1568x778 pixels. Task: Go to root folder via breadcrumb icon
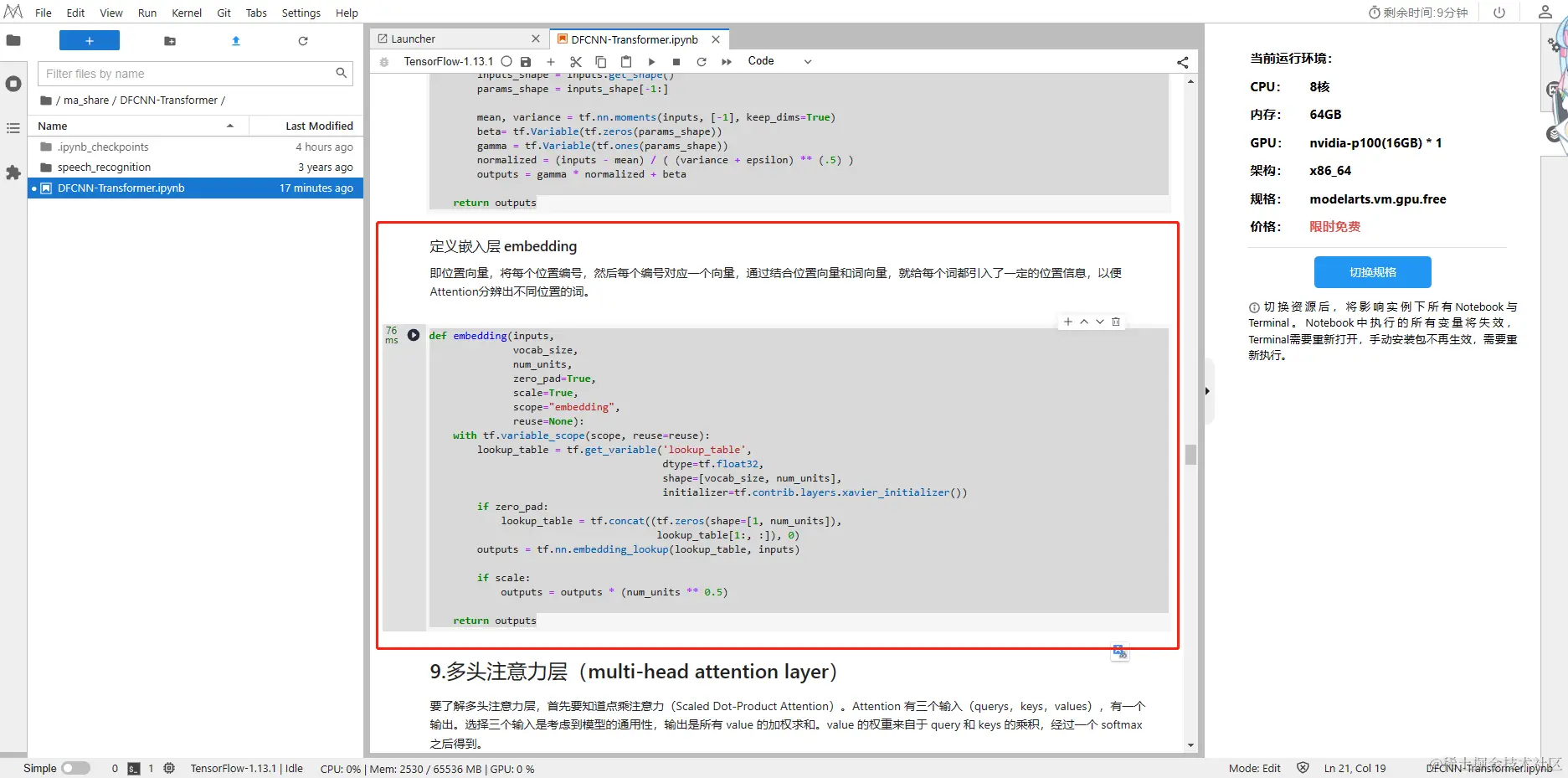46,100
